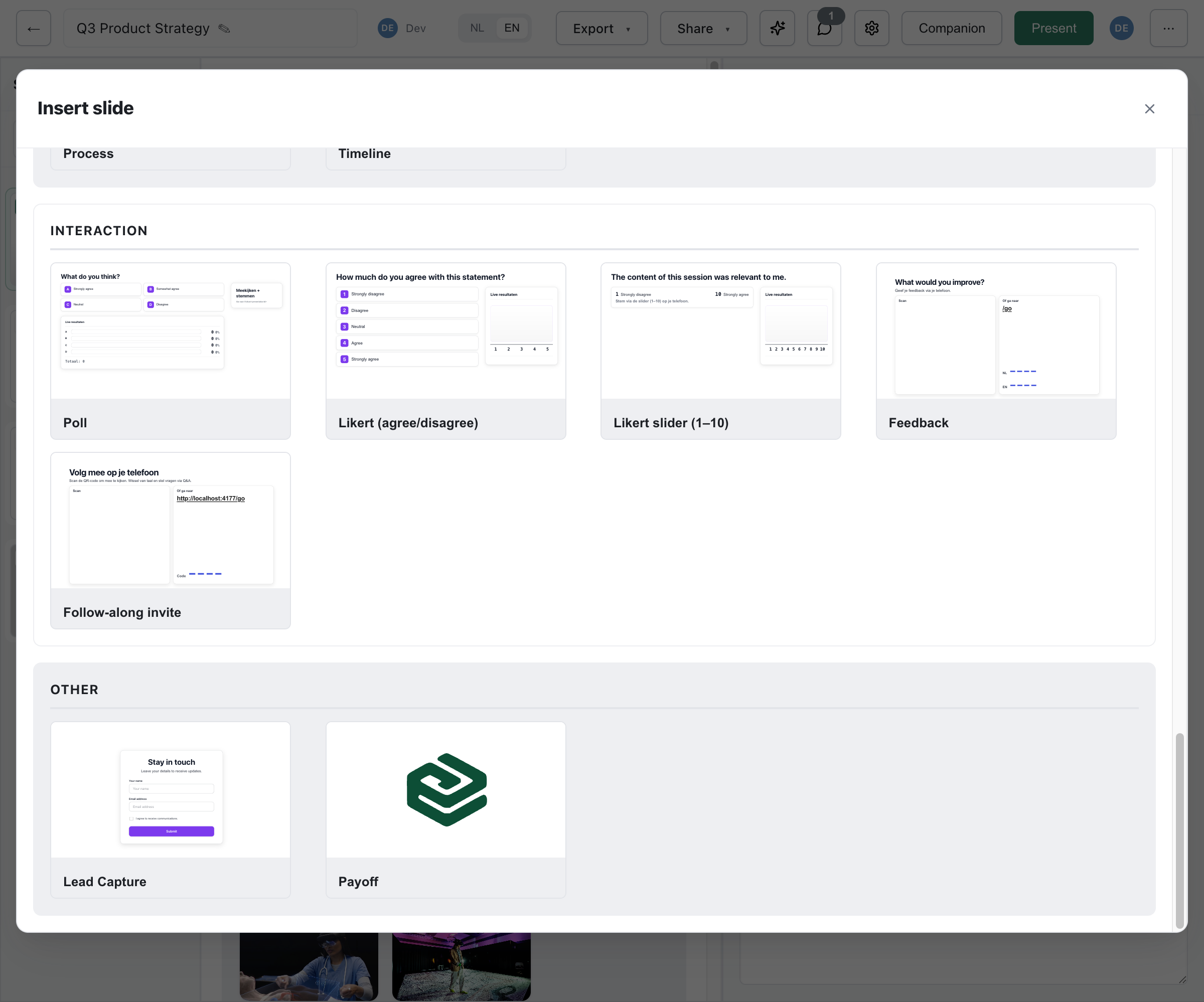The height and width of the screenshot is (1002, 1204).
Task: Choose the Likert (agree/disagree) template
Action: pyautogui.click(x=445, y=351)
